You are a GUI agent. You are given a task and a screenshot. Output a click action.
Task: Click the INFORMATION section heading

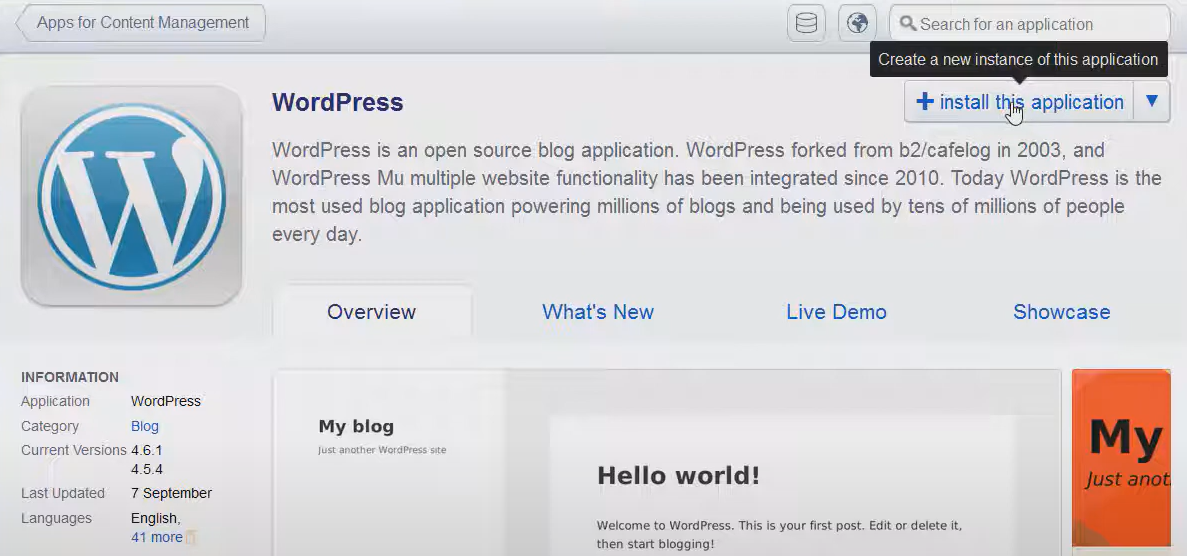click(x=70, y=377)
